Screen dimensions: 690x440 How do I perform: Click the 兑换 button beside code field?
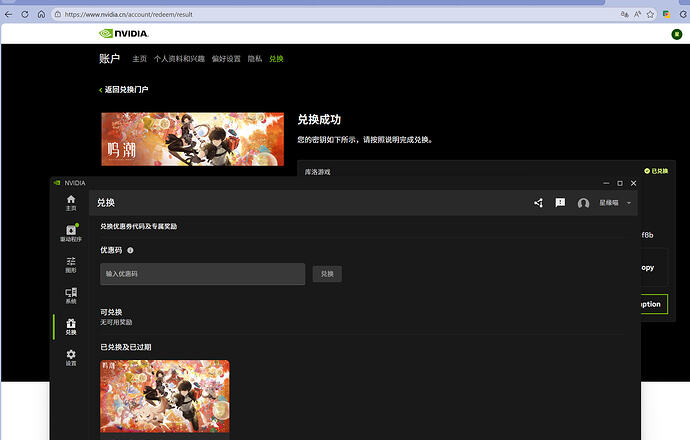point(327,274)
